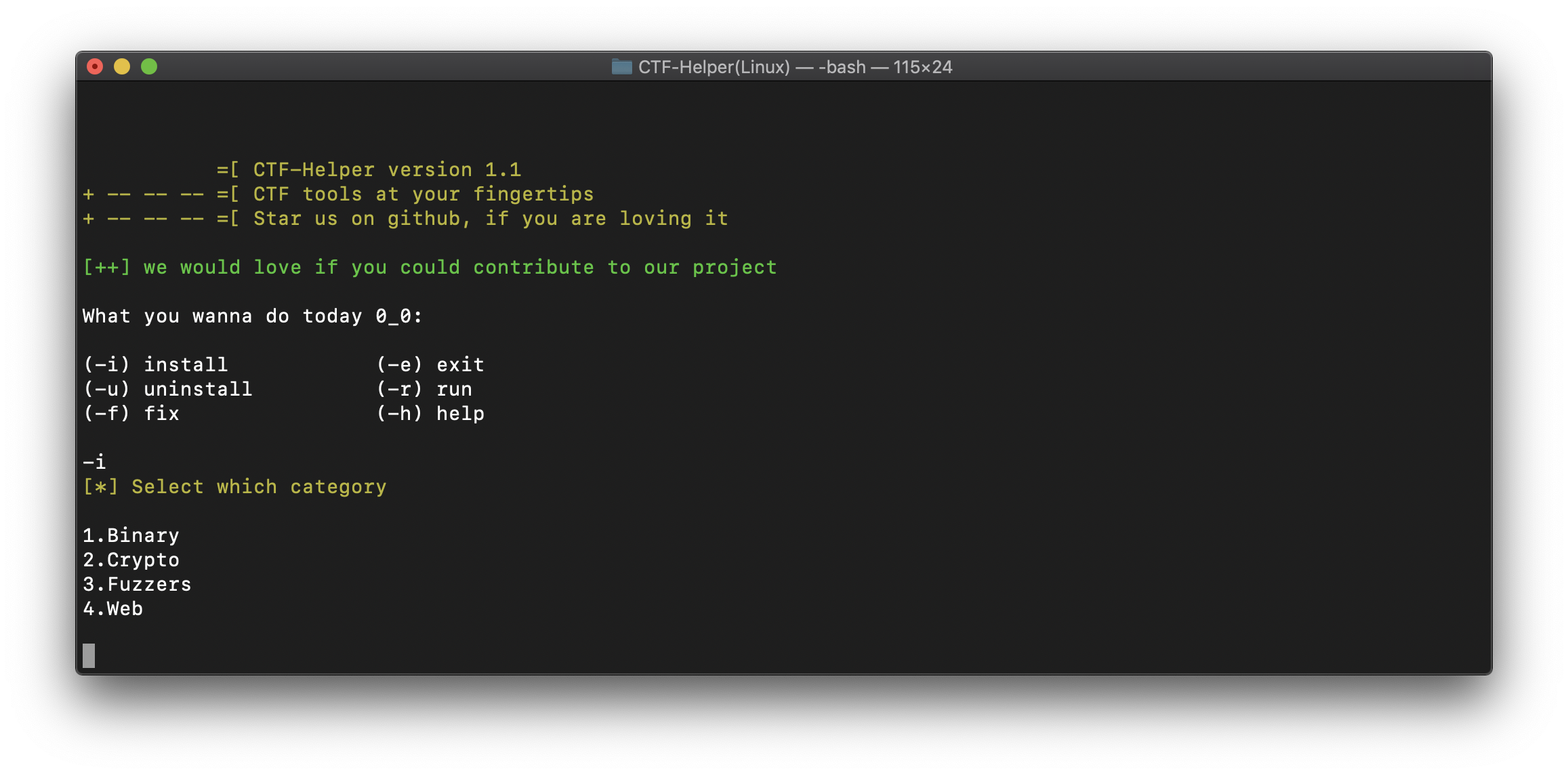Click the folder icon in title bar
The height and width of the screenshot is (775, 1568).
[621, 66]
